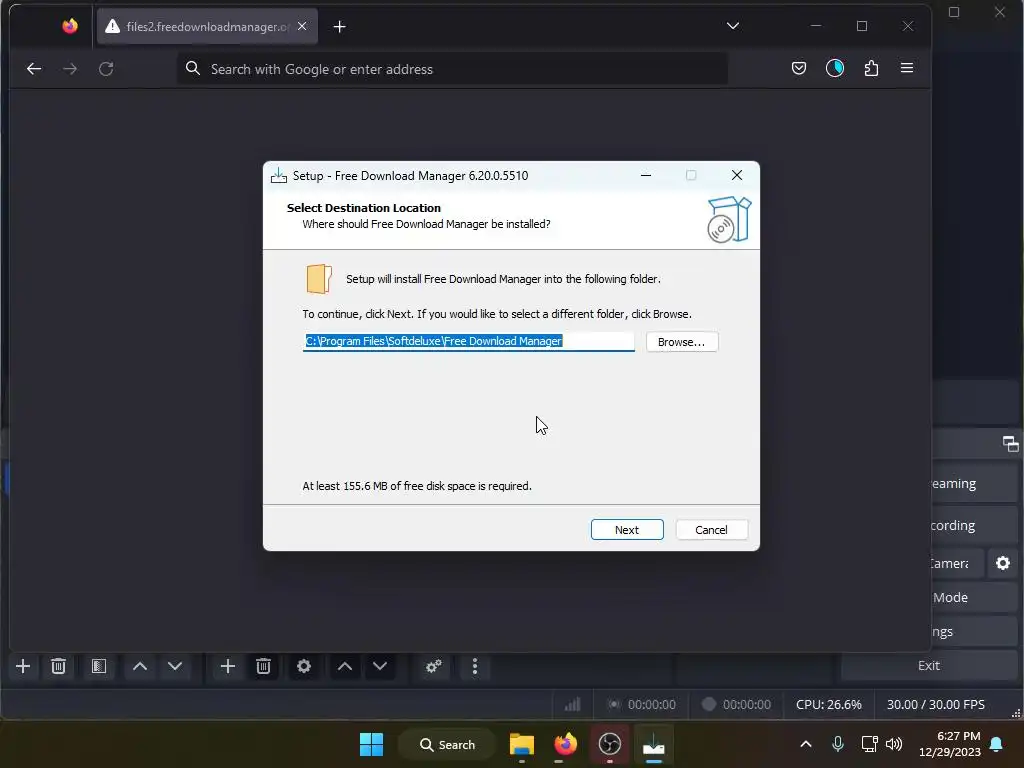The image size is (1024, 768).
Task: Open OBS Settings button
Action: tap(974, 632)
